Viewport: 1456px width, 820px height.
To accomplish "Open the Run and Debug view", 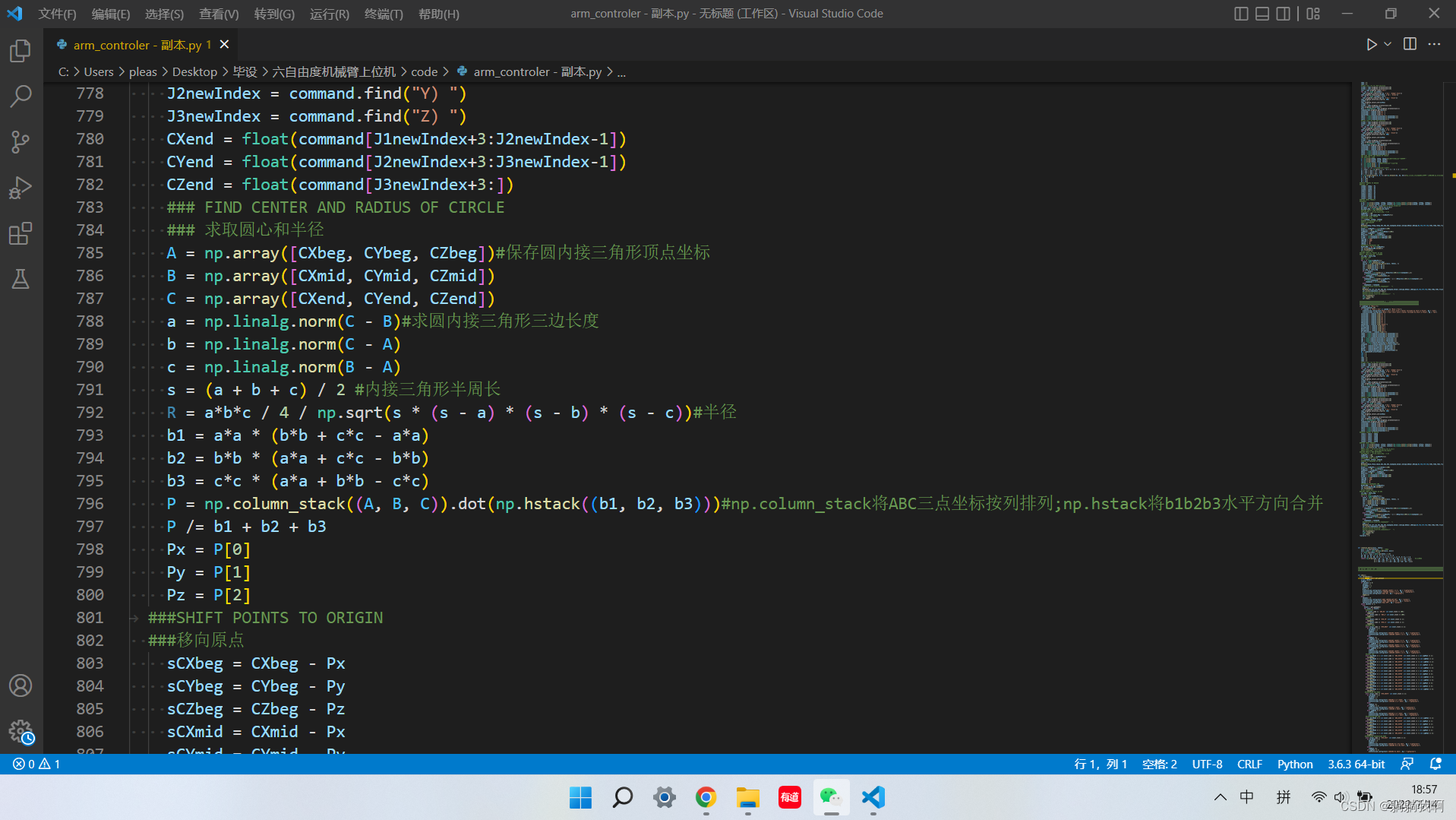I will coord(21,188).
